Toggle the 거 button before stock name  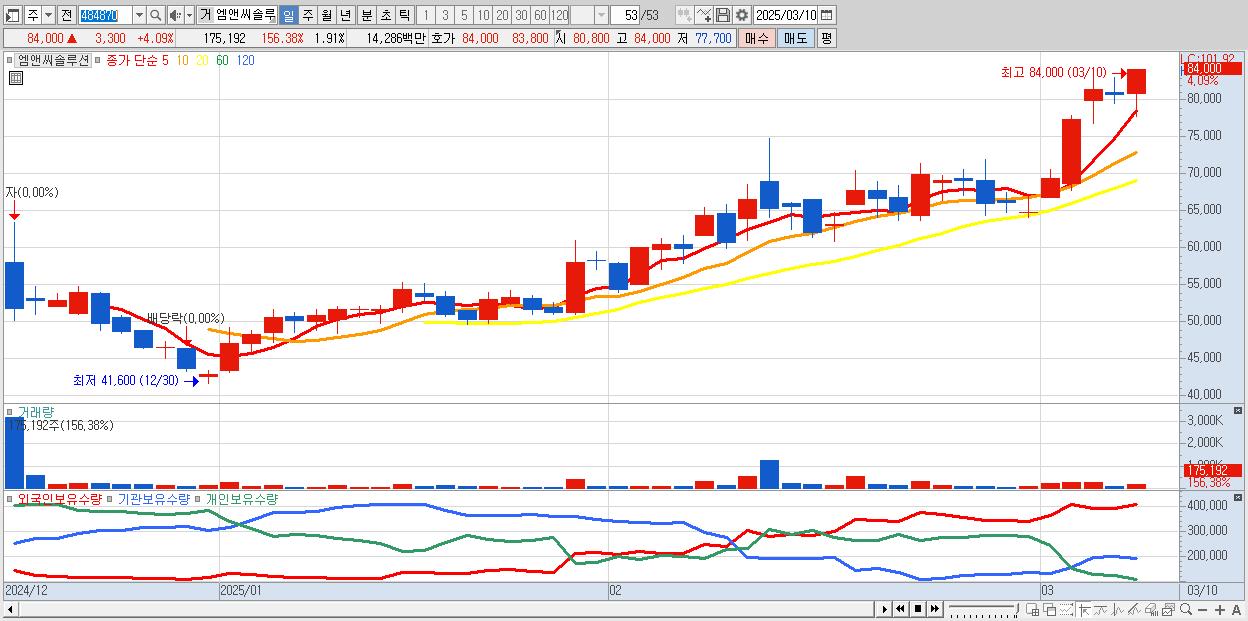point(204,15)
